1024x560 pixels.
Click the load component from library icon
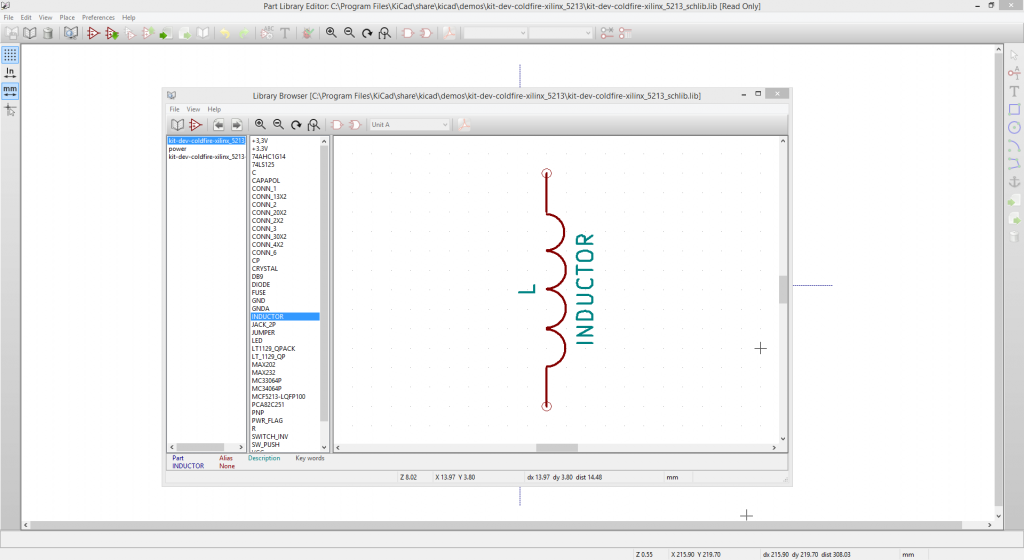(112, 33)
